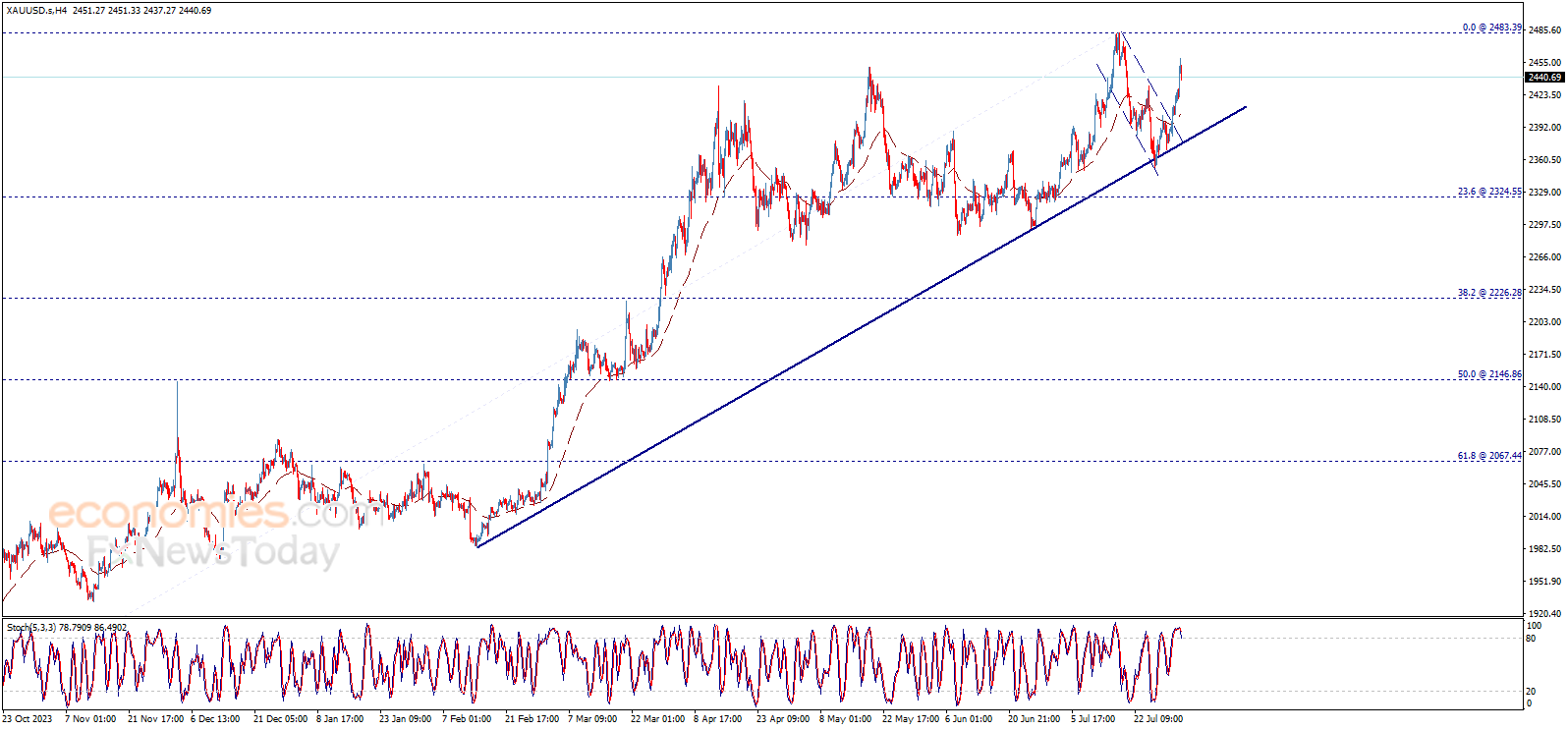1568x730 pixels.
Task: Click the 2455.00 price axis label
Action: [x=1544, y=63]
